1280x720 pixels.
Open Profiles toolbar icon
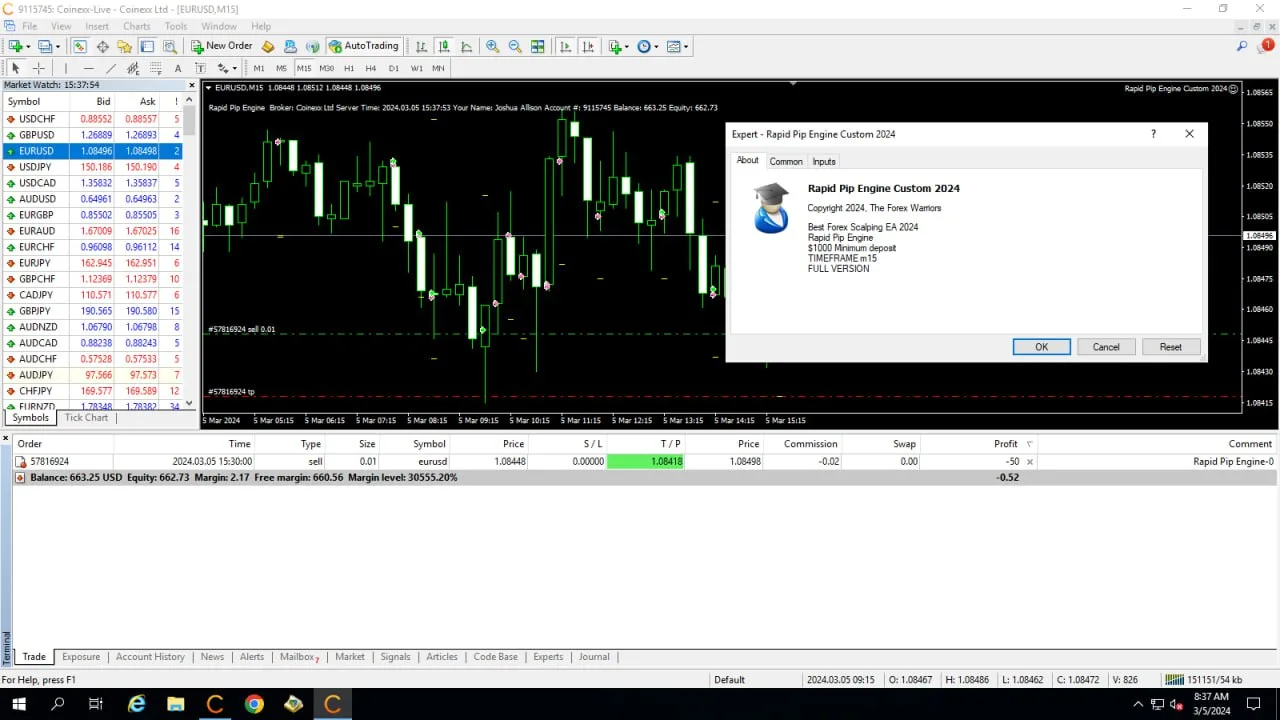click(45, 46)
